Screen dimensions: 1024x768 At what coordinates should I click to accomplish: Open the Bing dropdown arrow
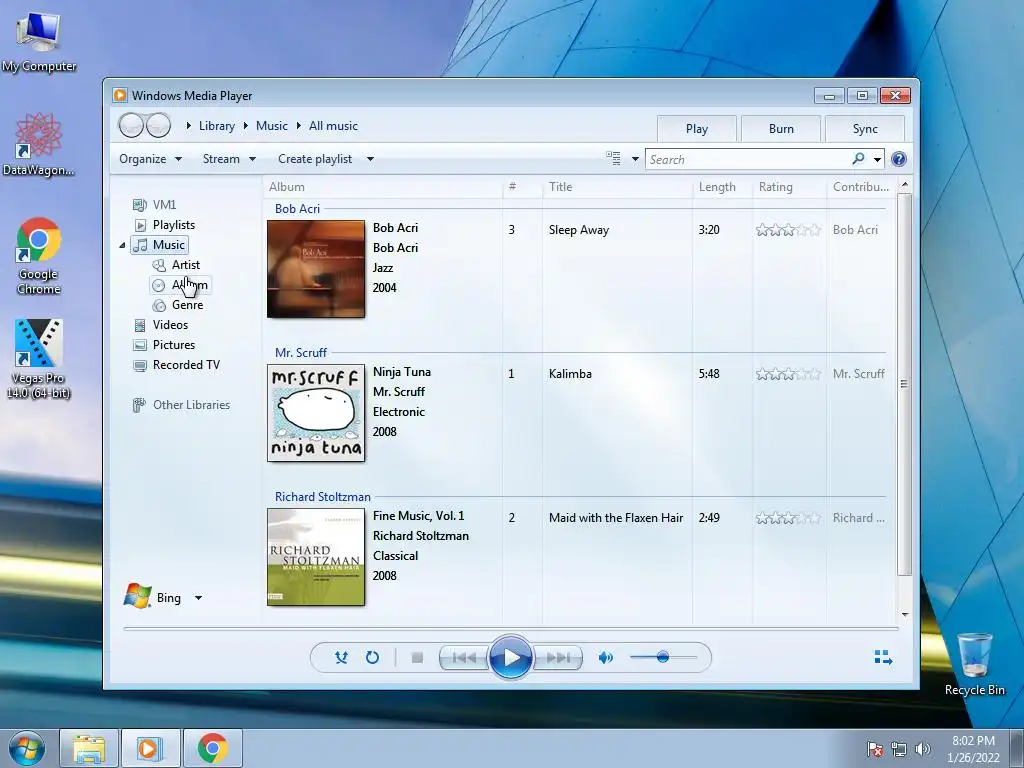pyautogui.click(x=199, y=598)
